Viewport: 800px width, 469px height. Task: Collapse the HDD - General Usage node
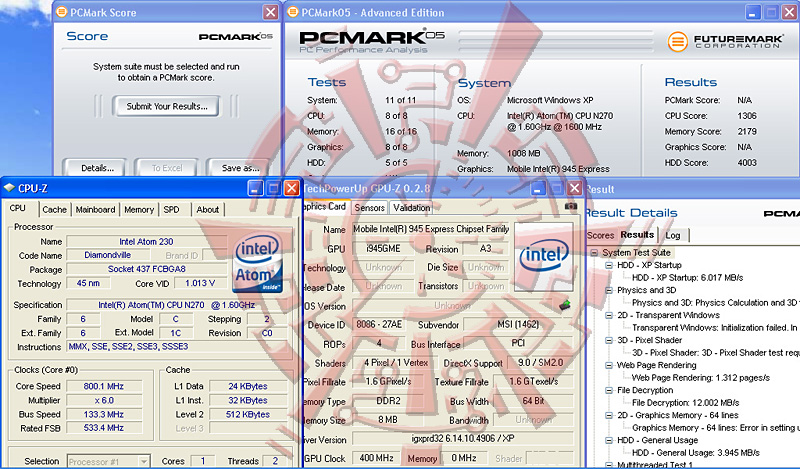click(x=609, y=440)
